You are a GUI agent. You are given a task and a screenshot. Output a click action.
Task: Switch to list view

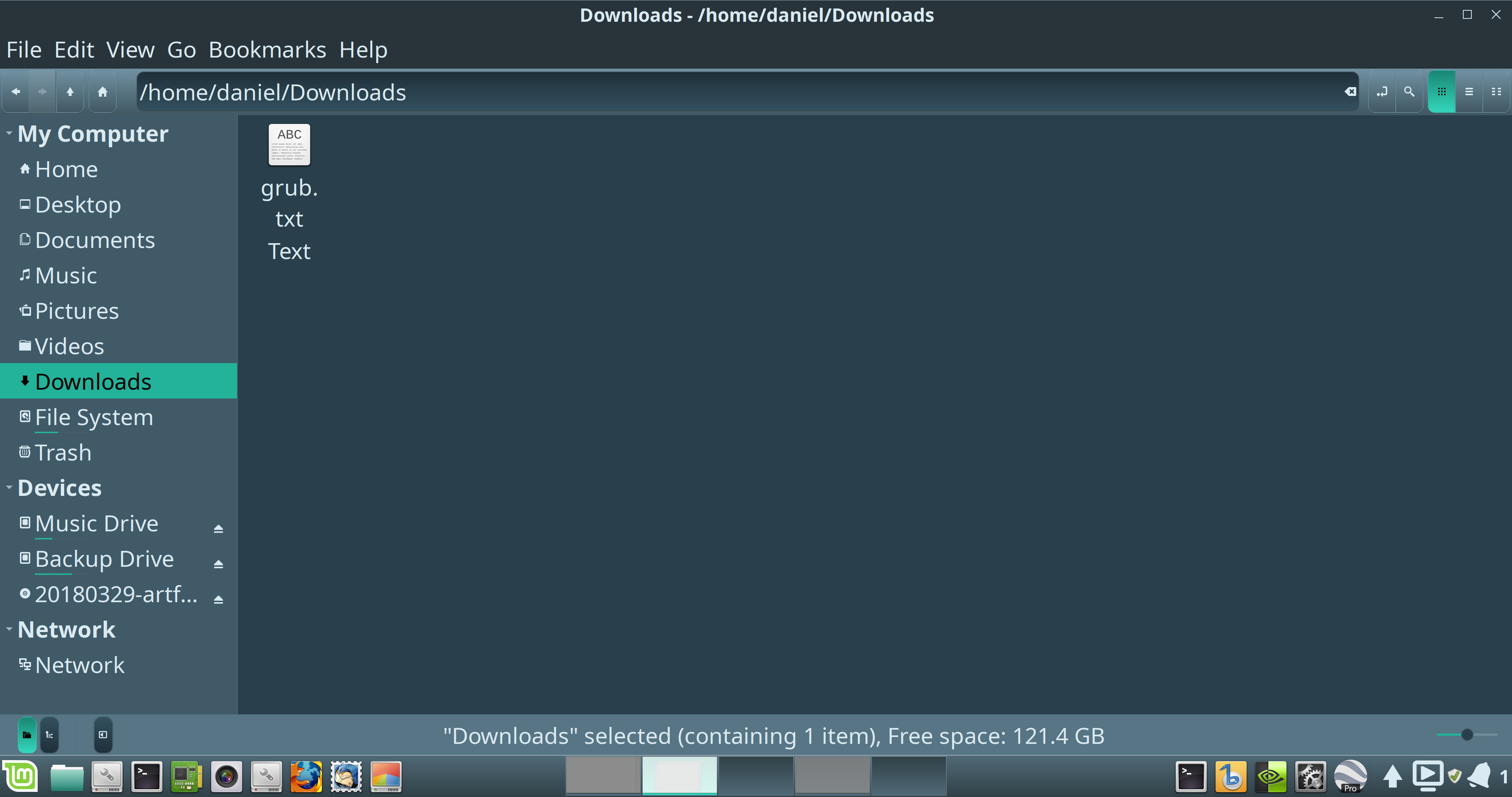coord(1469,92)
